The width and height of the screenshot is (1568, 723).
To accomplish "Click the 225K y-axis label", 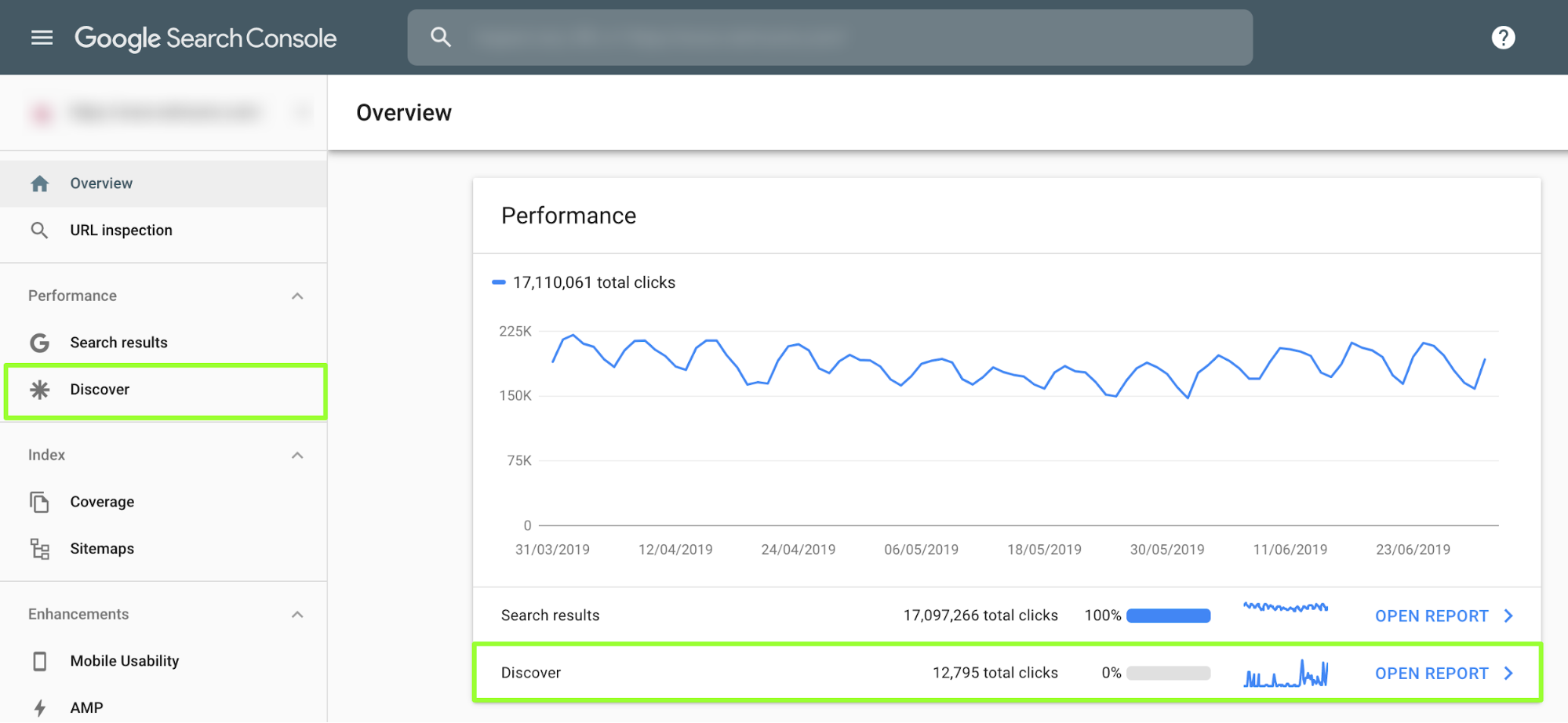I will tap(515, 332).
